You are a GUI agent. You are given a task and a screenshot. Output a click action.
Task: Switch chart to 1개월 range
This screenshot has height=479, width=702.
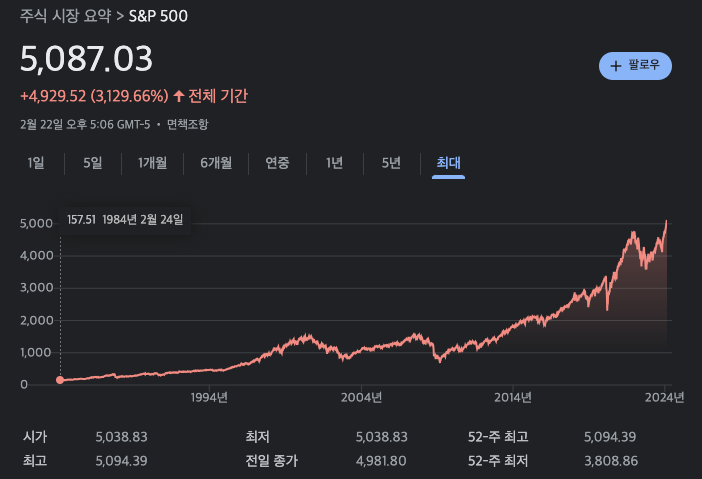[x=152, y=163]
